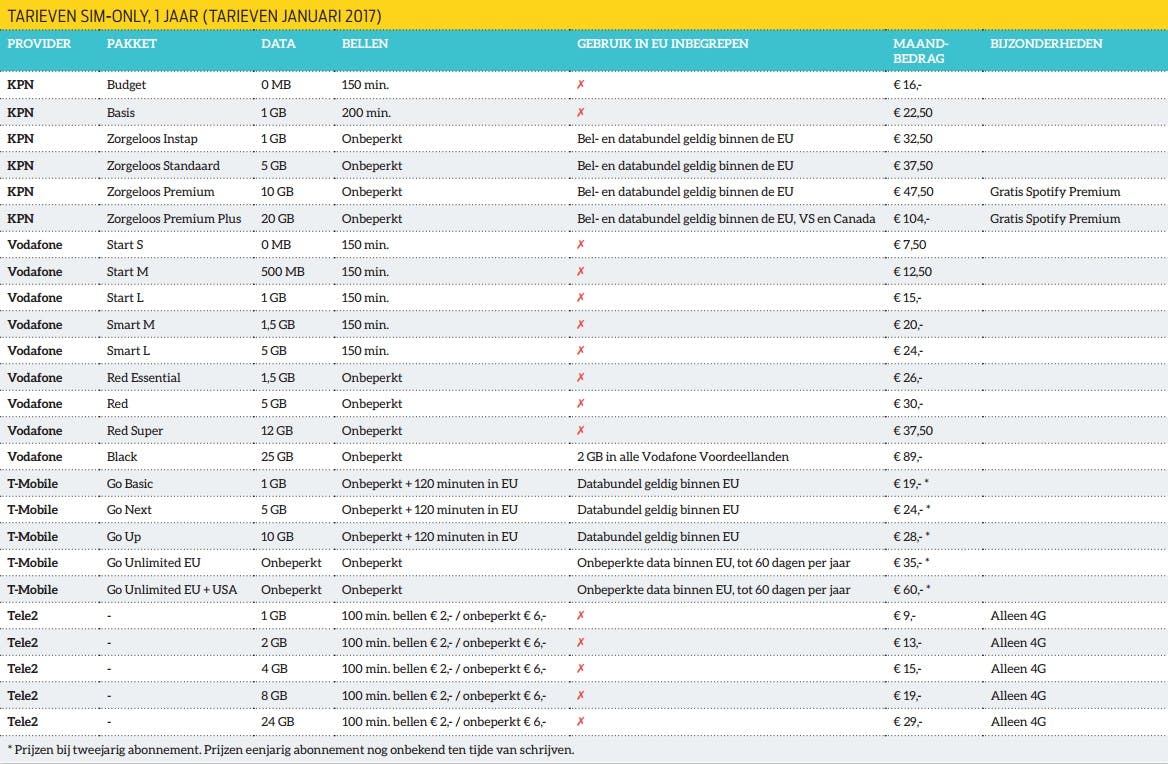The image size is (1168, 764).
Task: Click the red cross in the Tele2 24 GB row
Action: [580, 722]
